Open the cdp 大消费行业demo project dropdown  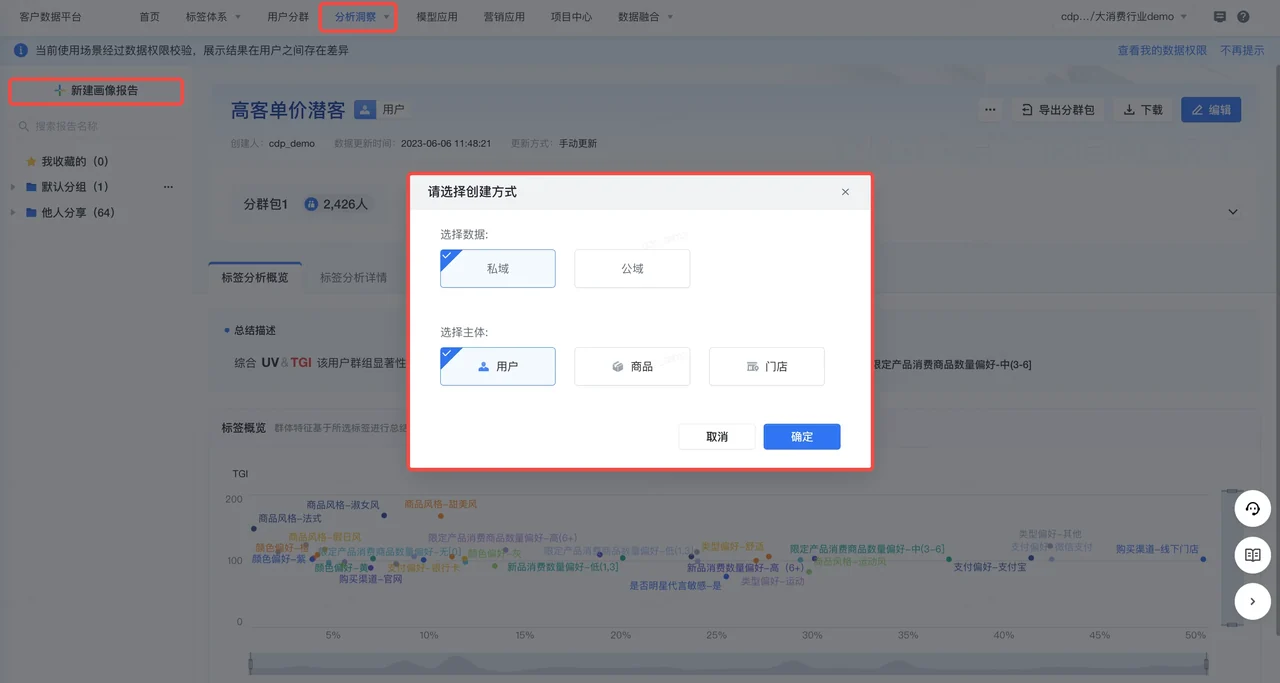click(x=1124, y=17)
